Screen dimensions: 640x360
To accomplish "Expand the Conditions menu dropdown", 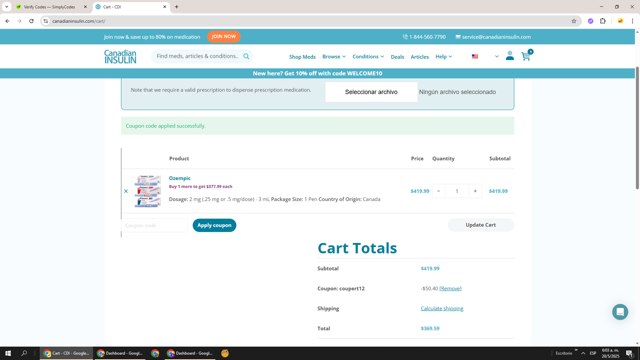I will pos(368,56).
